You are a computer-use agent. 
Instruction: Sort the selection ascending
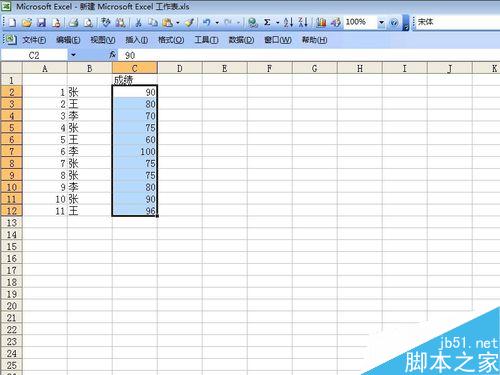pos(288,23)
